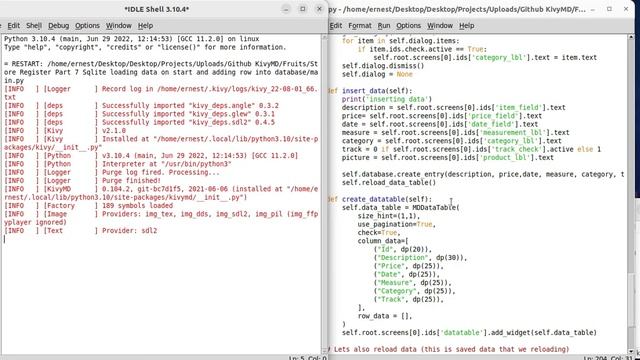Click print('inserting data') line
Screen dimensions: 640x360
(x=387, y=99)
